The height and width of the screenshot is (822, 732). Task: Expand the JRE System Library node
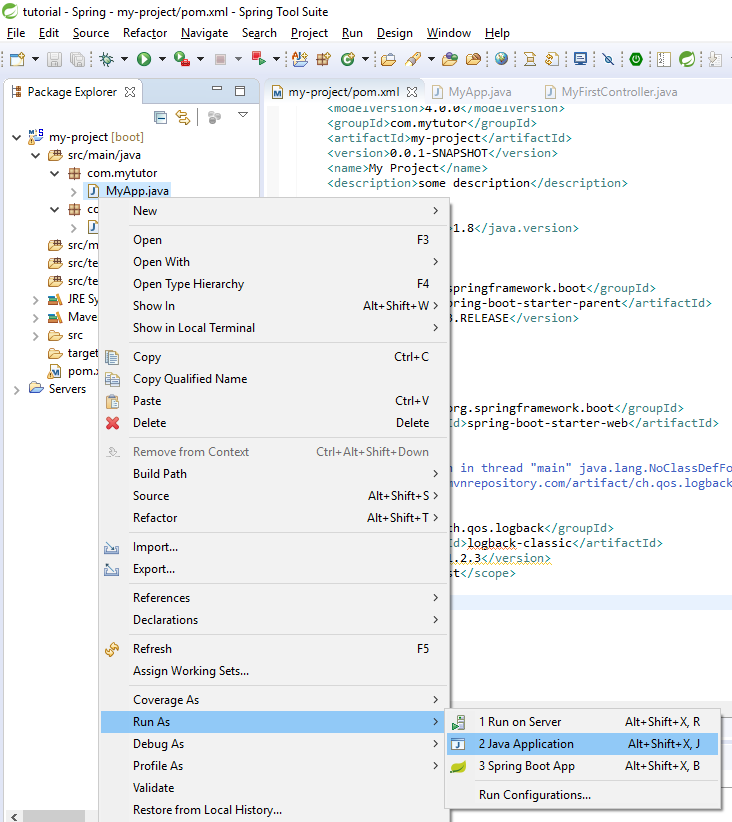36,300
